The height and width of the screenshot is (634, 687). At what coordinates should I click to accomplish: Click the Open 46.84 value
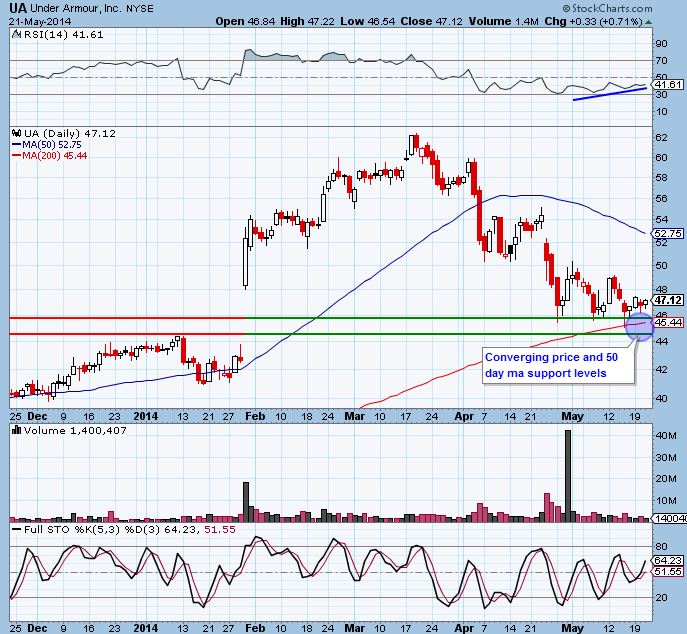tap(245, 21)
